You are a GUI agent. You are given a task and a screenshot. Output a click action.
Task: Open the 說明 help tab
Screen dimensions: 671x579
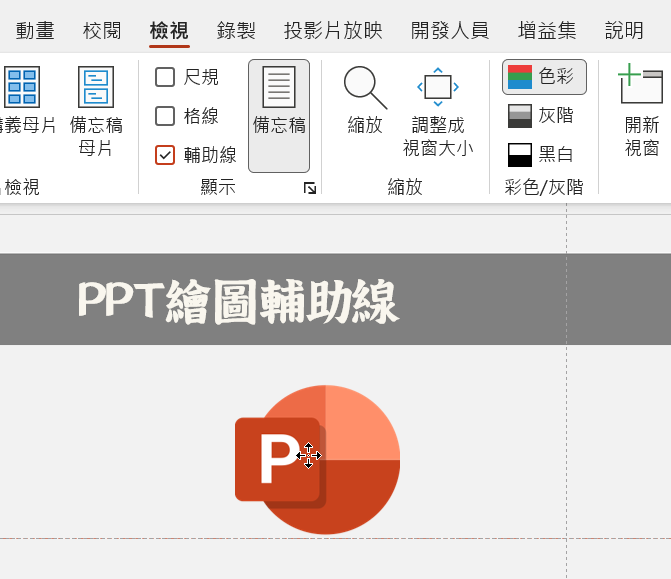point(624,30)
